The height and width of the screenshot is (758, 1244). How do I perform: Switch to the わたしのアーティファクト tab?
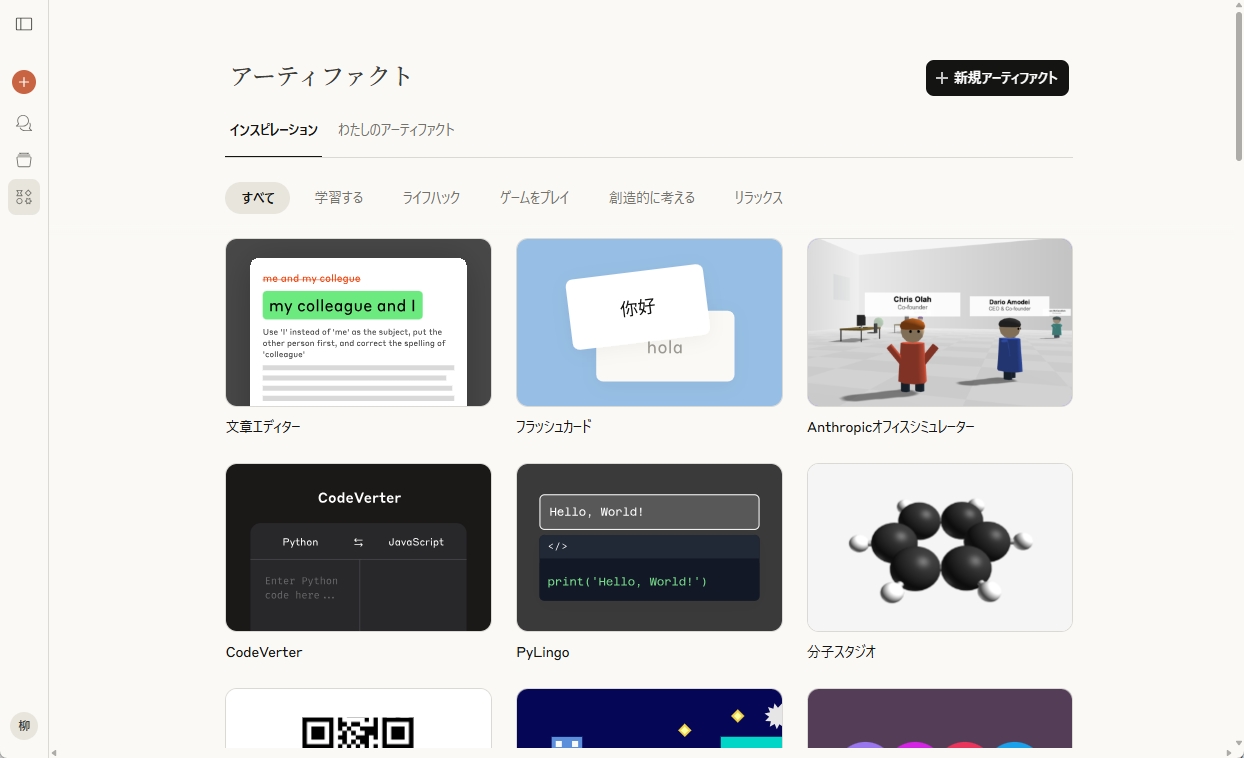[x=396, y=130]
